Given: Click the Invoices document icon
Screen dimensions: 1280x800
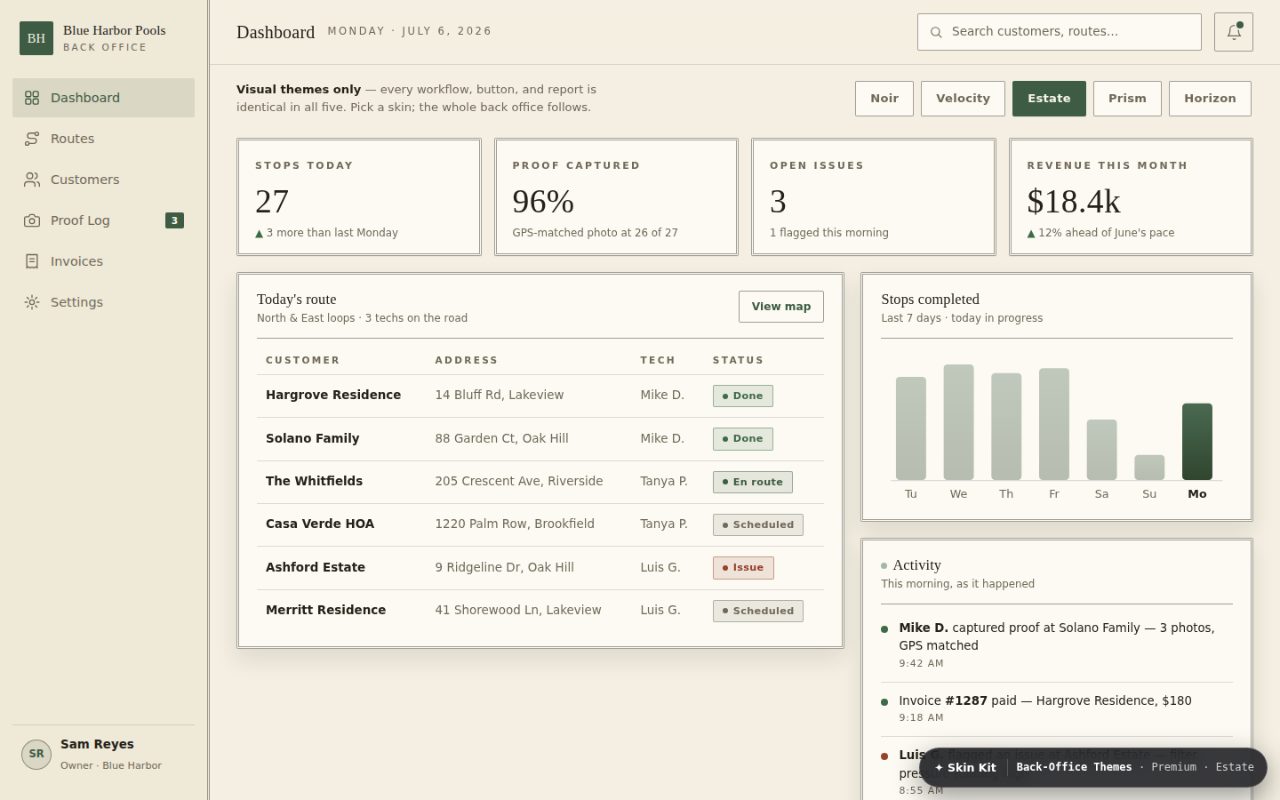Looking at the screenshot, I should [x=32, y=261].
